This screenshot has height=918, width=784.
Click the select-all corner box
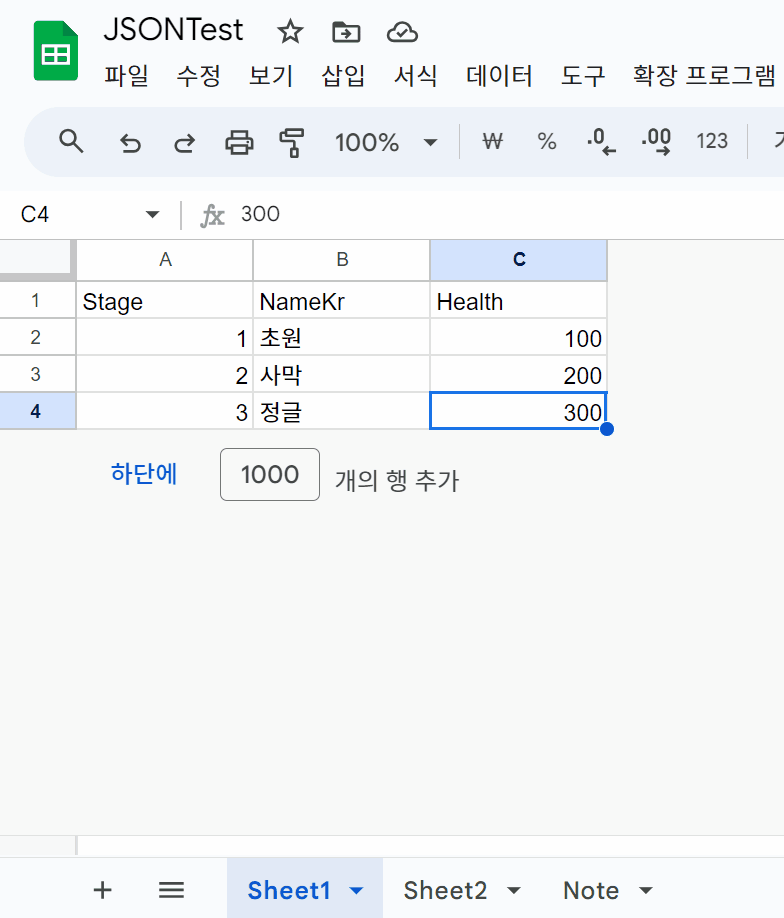[36, 258]
